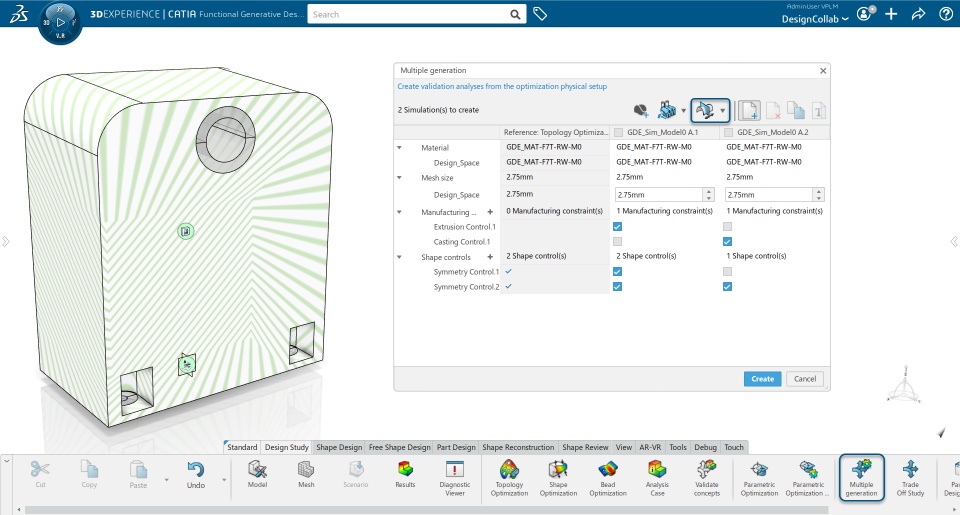Open dropdown arrow beside highlighted generation icon
Screen dimensions: 960x515
click(722, 111)
